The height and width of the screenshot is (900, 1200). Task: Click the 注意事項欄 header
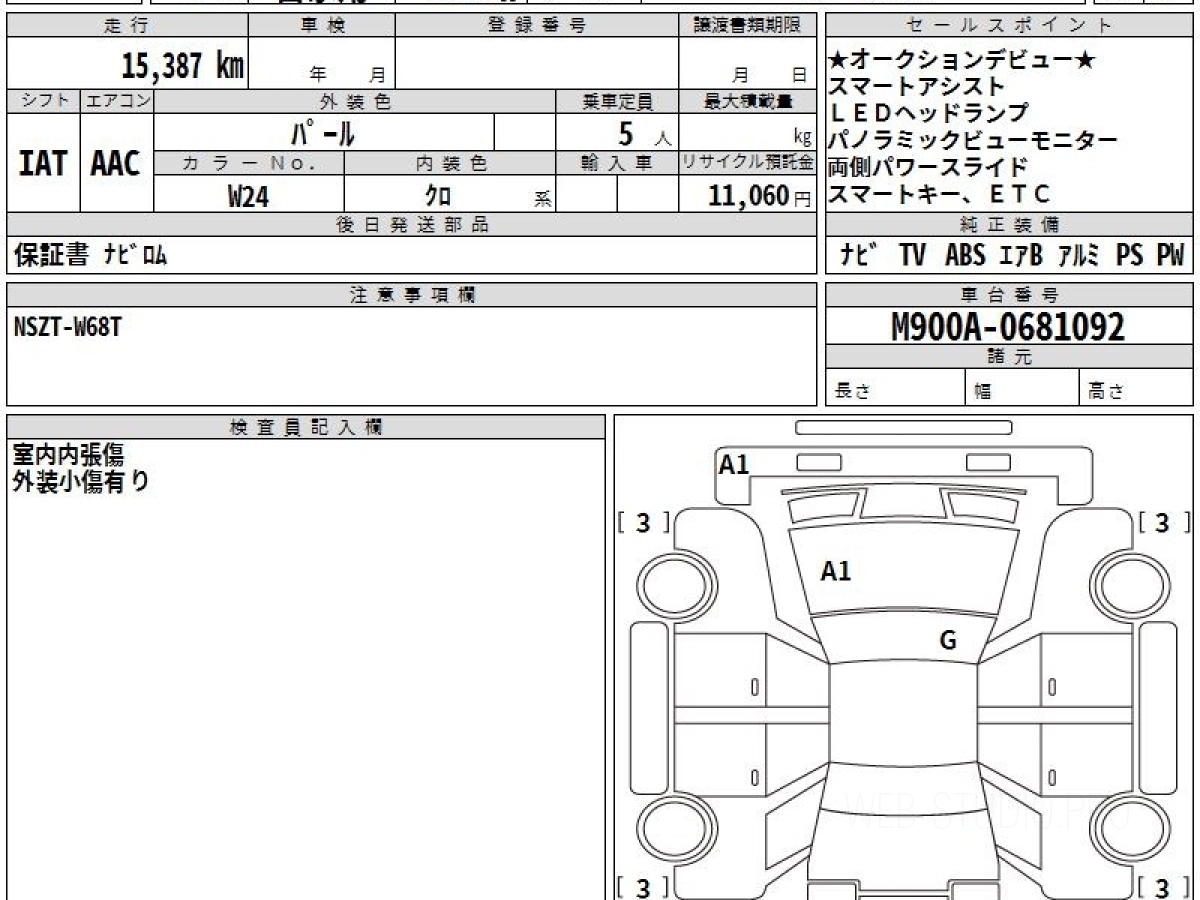(x=411, y=295)
